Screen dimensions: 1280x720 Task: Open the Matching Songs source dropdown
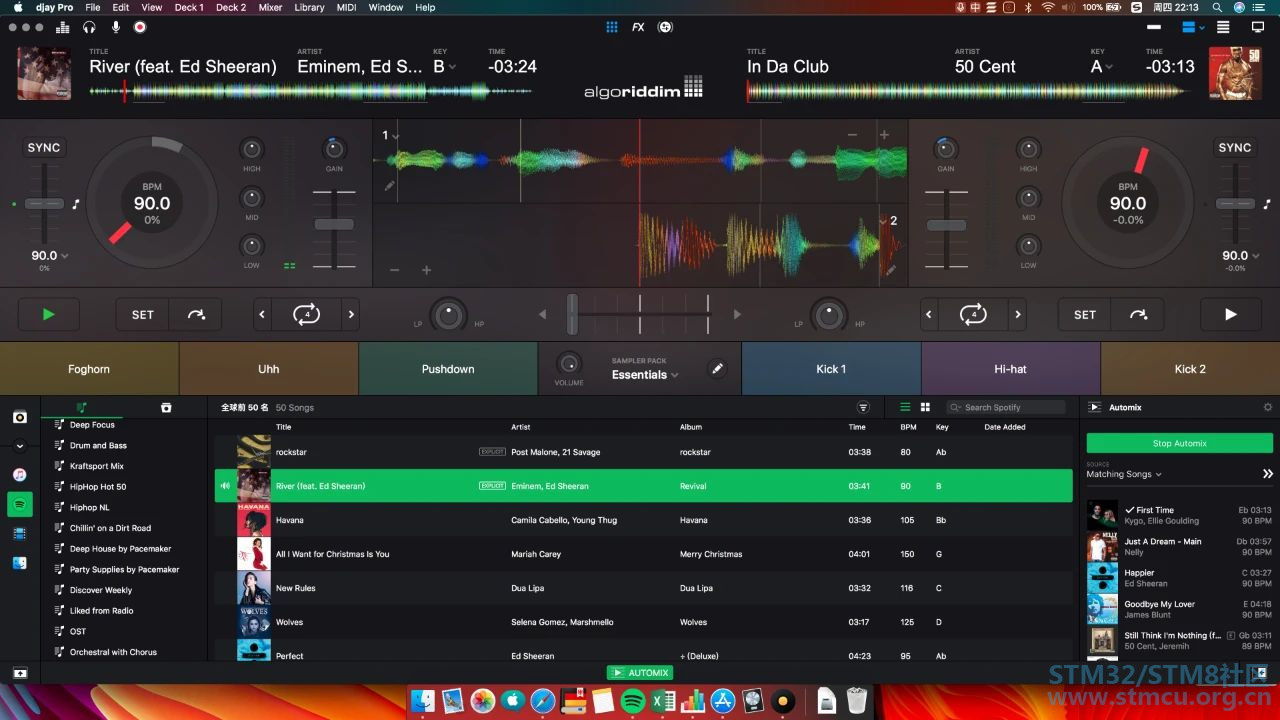pos(1124,474)
